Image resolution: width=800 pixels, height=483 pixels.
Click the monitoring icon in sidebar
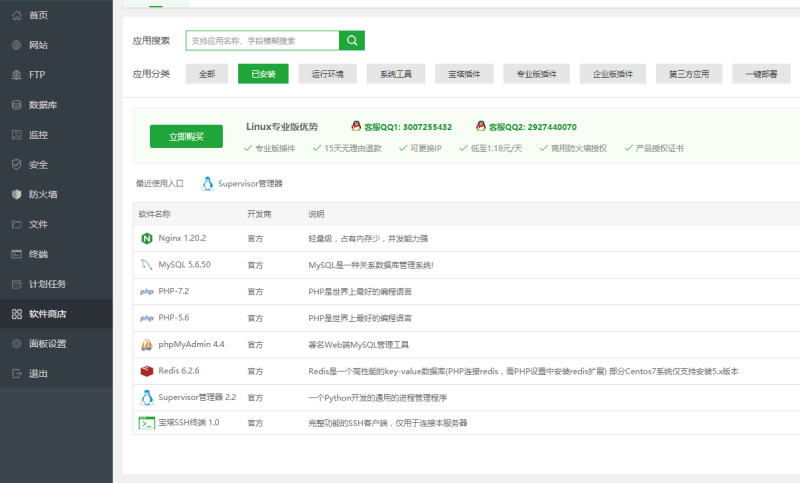coord(17,135)
